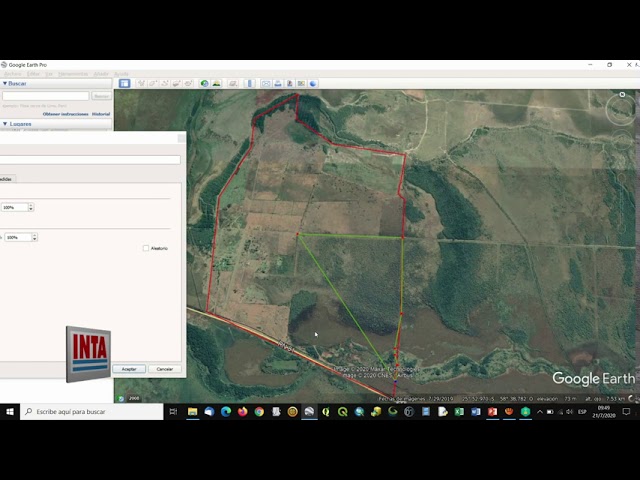Image resolution: width=640 pixels, height=480 pixels.
Task: Open the Ayuda menu
Action: (121, 74)
